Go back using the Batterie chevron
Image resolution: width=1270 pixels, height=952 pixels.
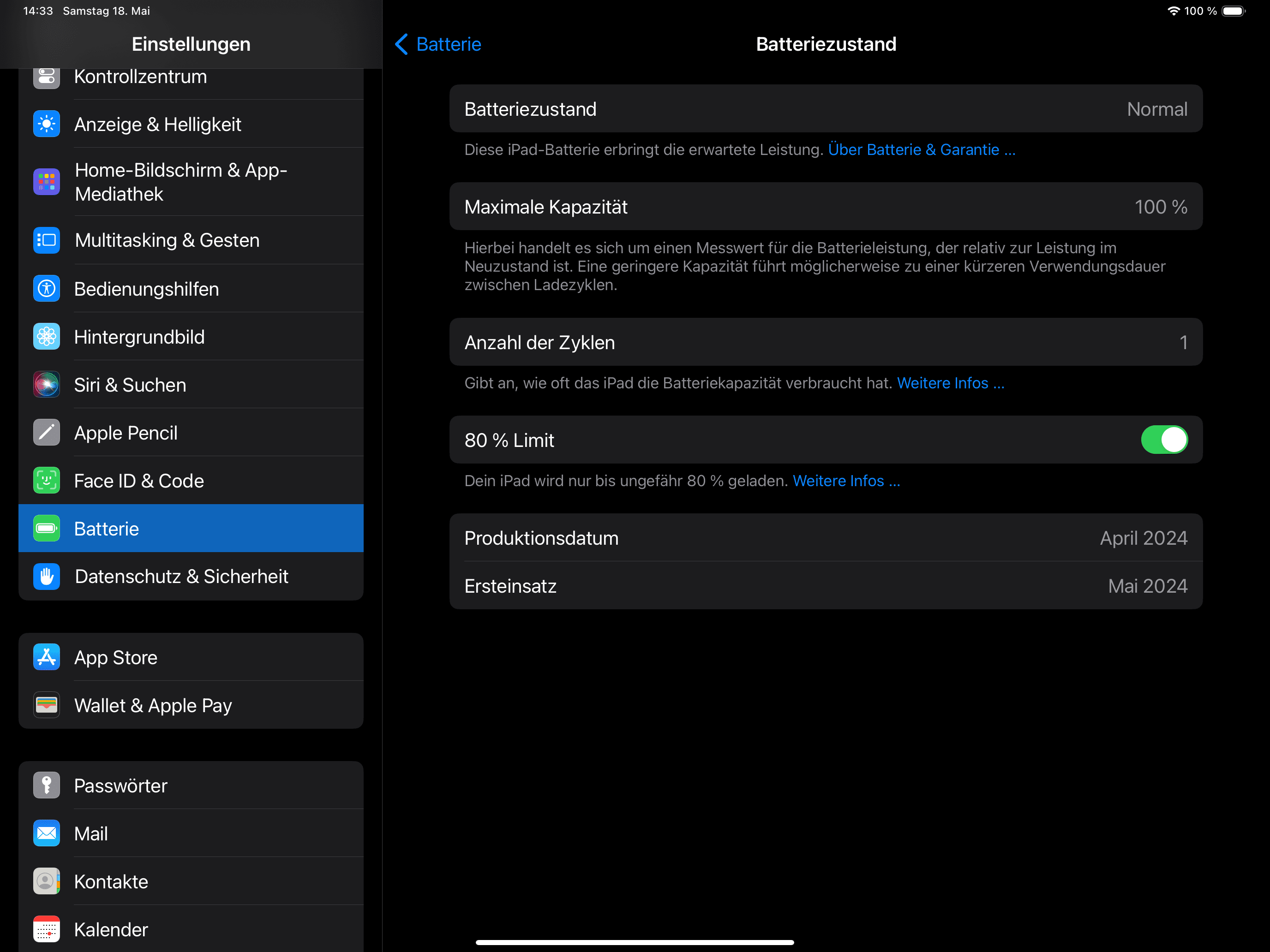tap(439, 44)
